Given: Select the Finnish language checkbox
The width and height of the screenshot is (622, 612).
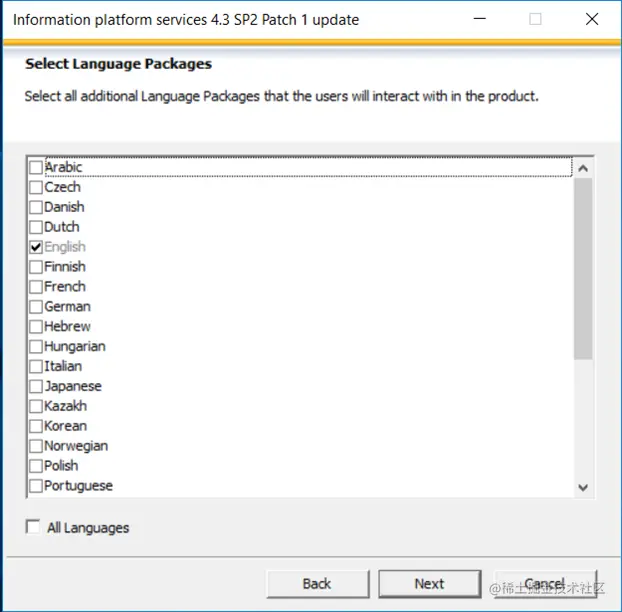Looking at the screenshot, I should click(36, 267).
